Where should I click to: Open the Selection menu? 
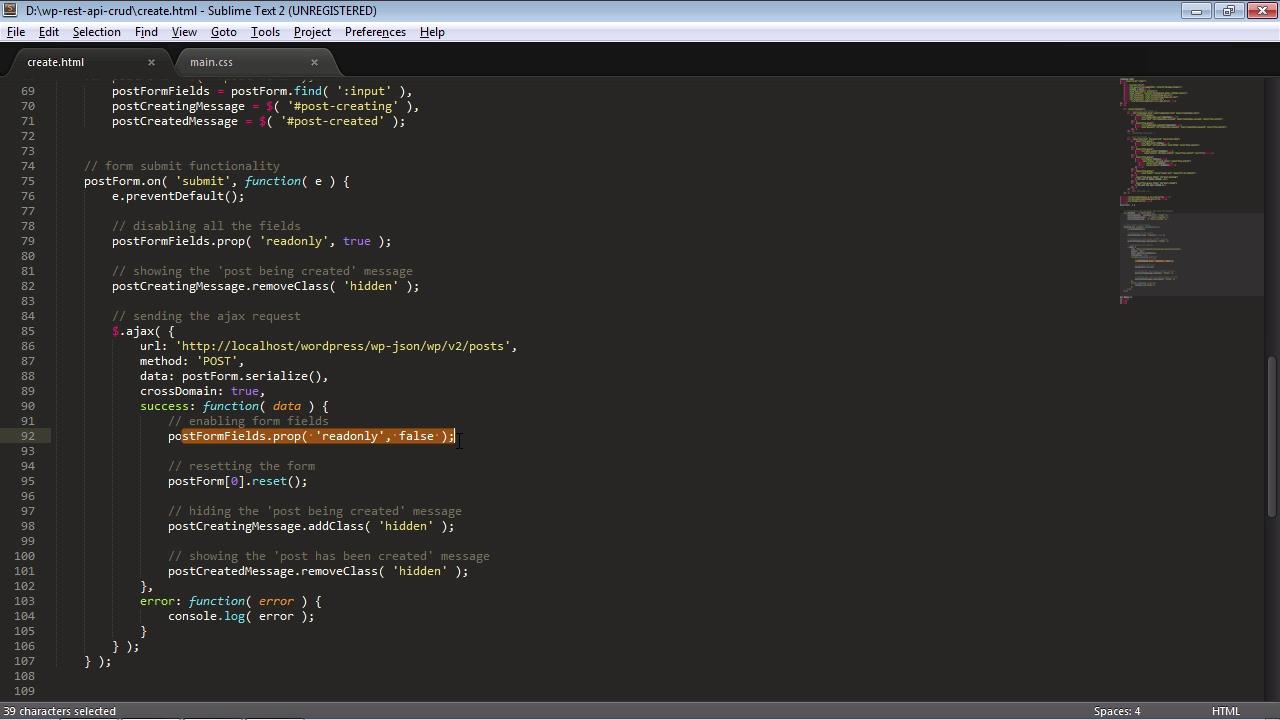click(96, 32)
